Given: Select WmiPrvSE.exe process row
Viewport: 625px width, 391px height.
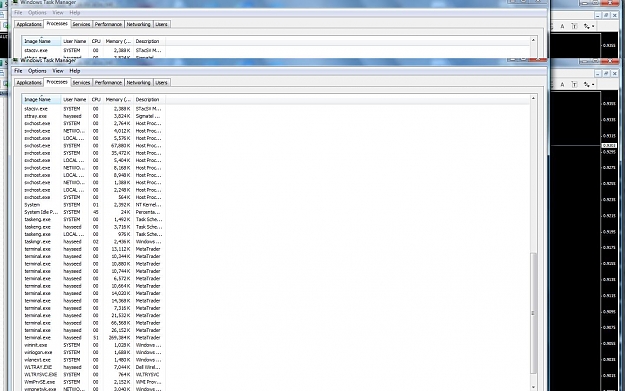Looking at the screenshot, I should [94, 382].
